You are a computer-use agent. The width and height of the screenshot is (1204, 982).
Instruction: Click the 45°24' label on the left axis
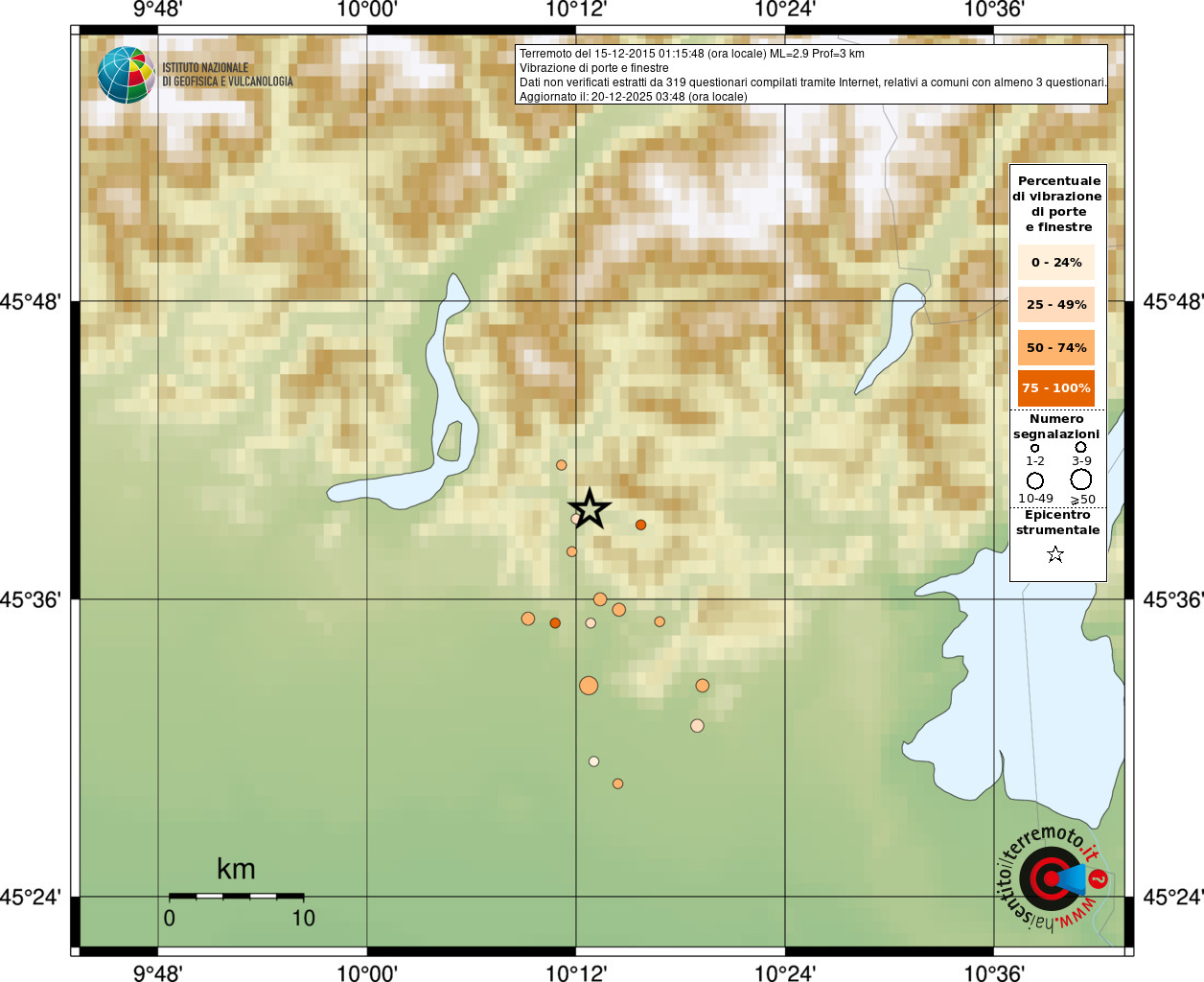coord(30,898)
